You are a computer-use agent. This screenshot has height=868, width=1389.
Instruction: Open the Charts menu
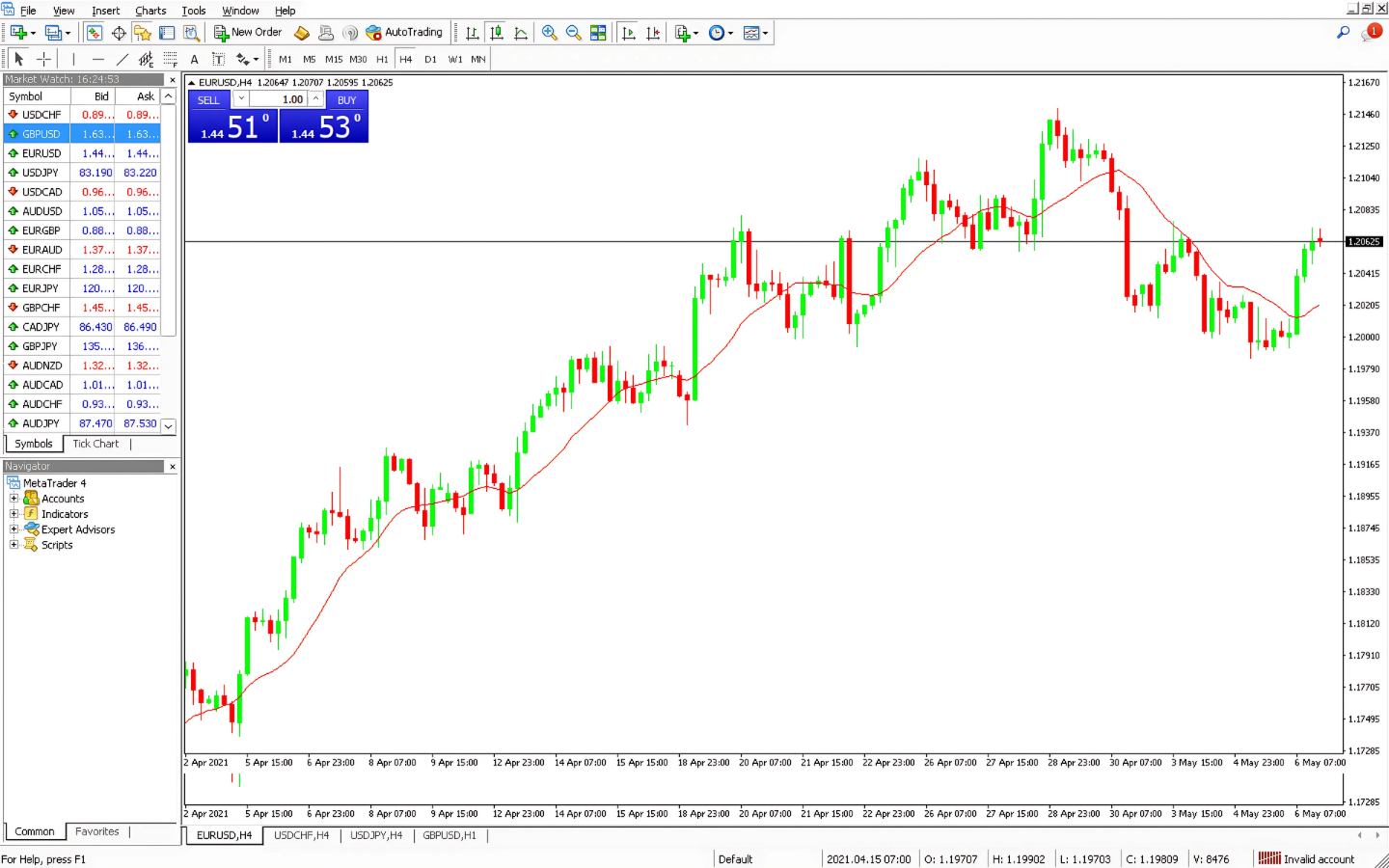pyautogui.click(x=150, y=11)
